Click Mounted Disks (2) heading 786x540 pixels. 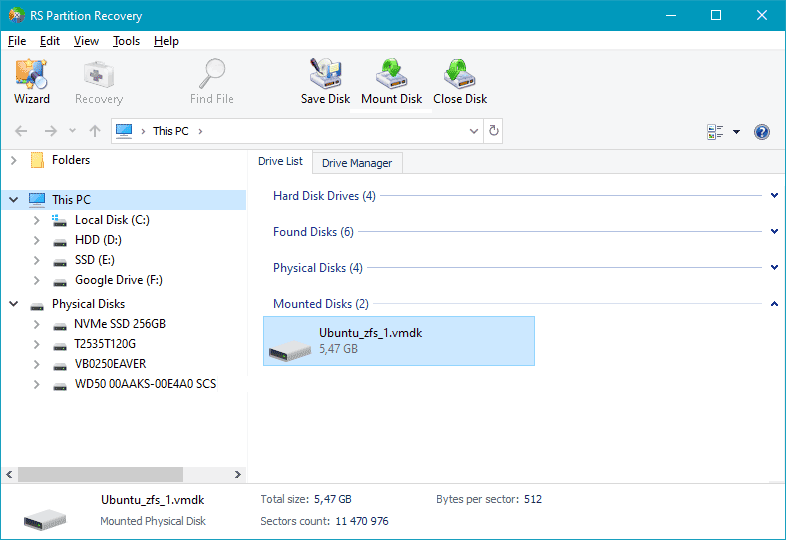tap(321, 304)
